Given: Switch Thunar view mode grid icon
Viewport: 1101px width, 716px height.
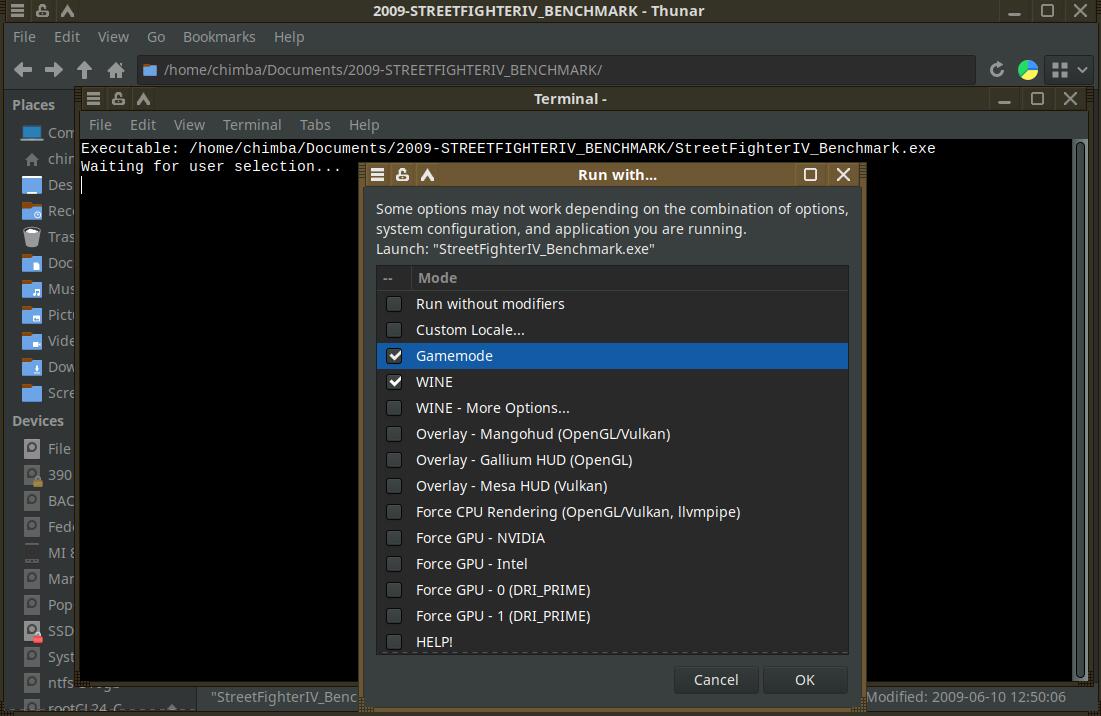Looking at the screenshot, I should 1060,69.
